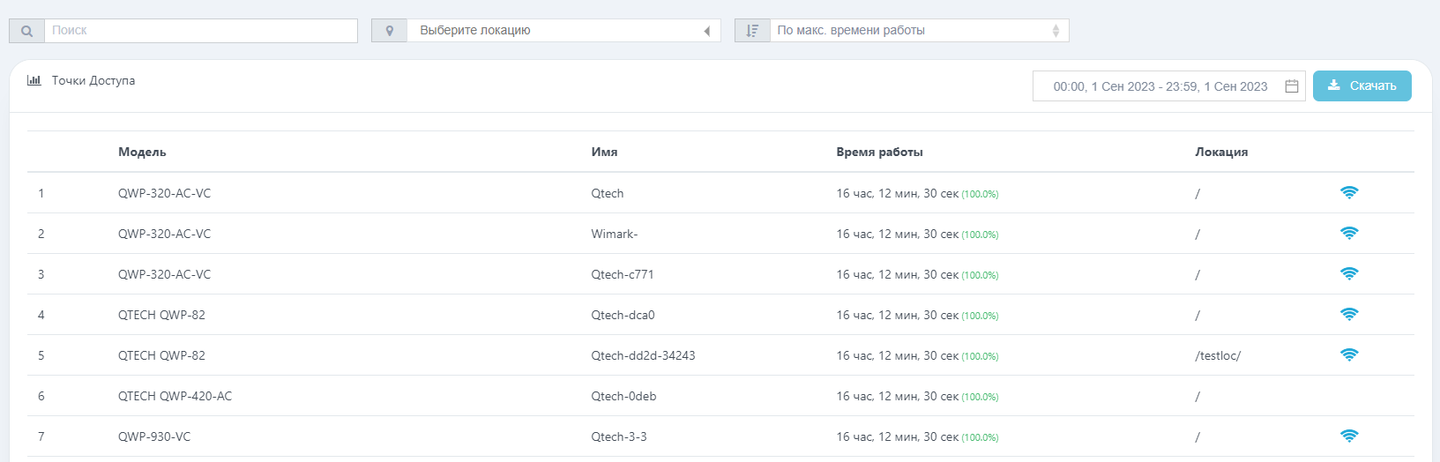
Task: Click the Модель column header
Action: point(142,152)
